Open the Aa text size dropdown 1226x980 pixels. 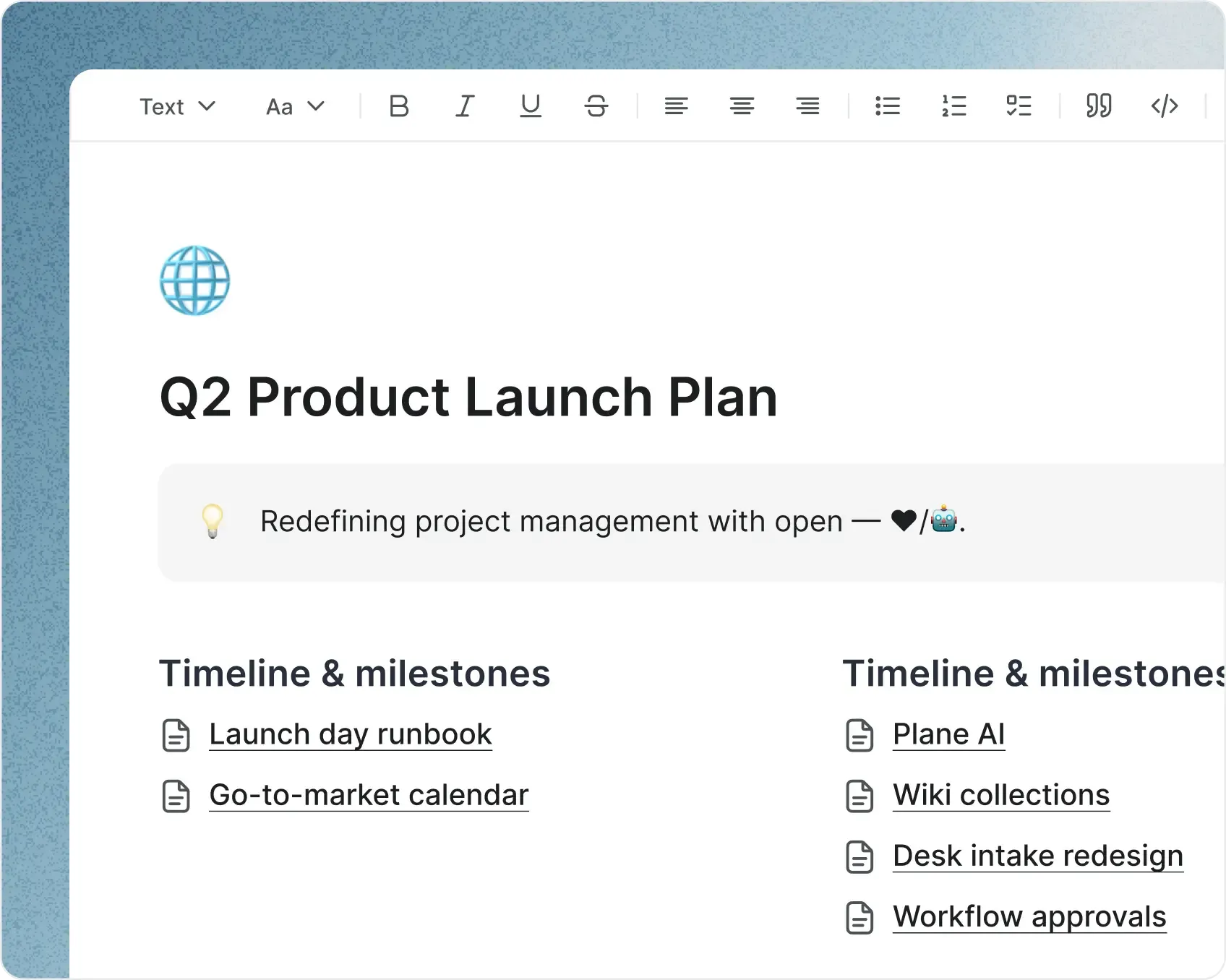coord(292,106)
